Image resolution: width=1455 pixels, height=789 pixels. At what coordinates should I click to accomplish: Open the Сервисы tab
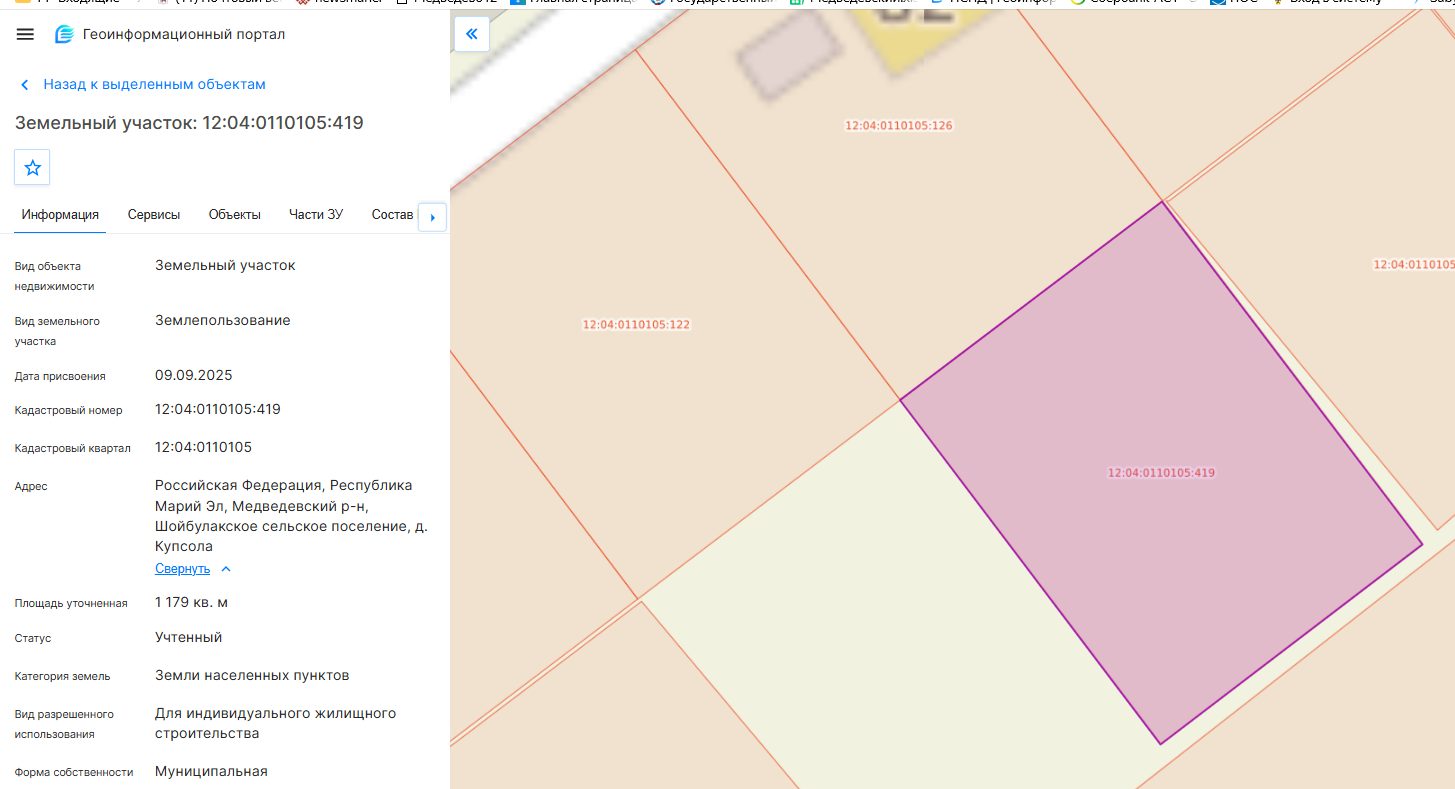(154, 215)
